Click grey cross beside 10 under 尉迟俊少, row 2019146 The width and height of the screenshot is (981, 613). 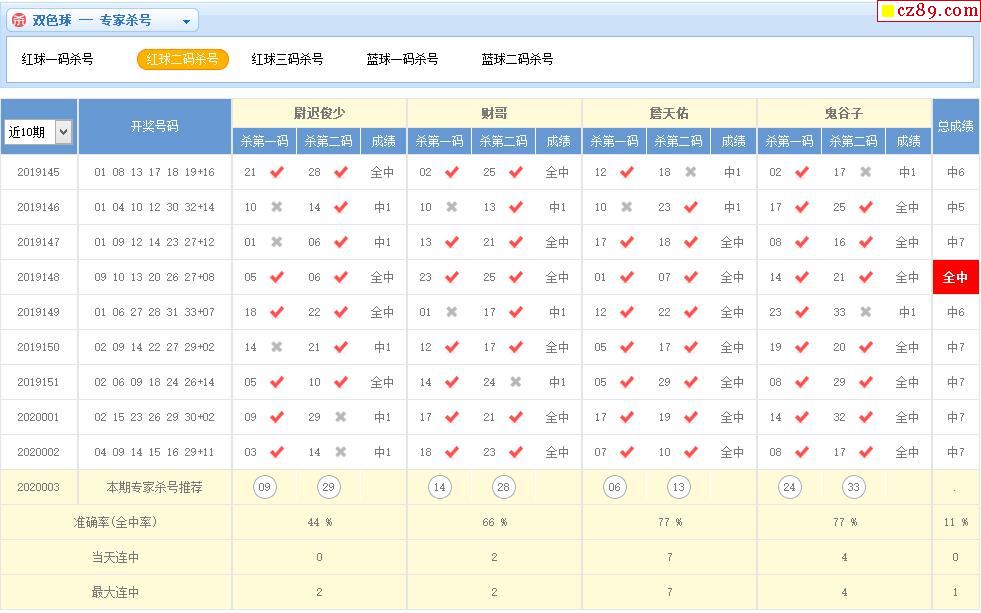pos(277,207)
